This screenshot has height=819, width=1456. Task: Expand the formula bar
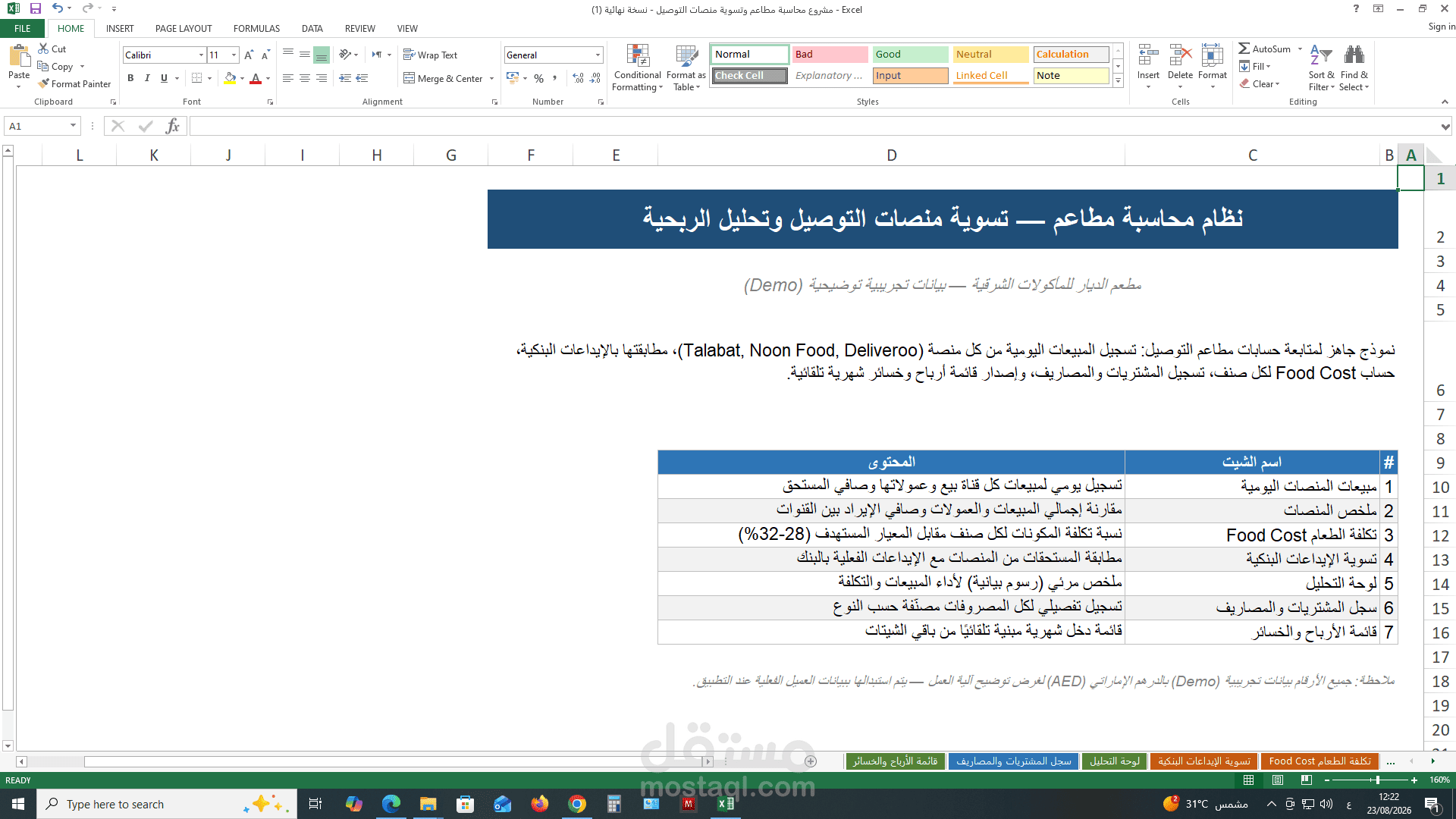pos(1445,127)
